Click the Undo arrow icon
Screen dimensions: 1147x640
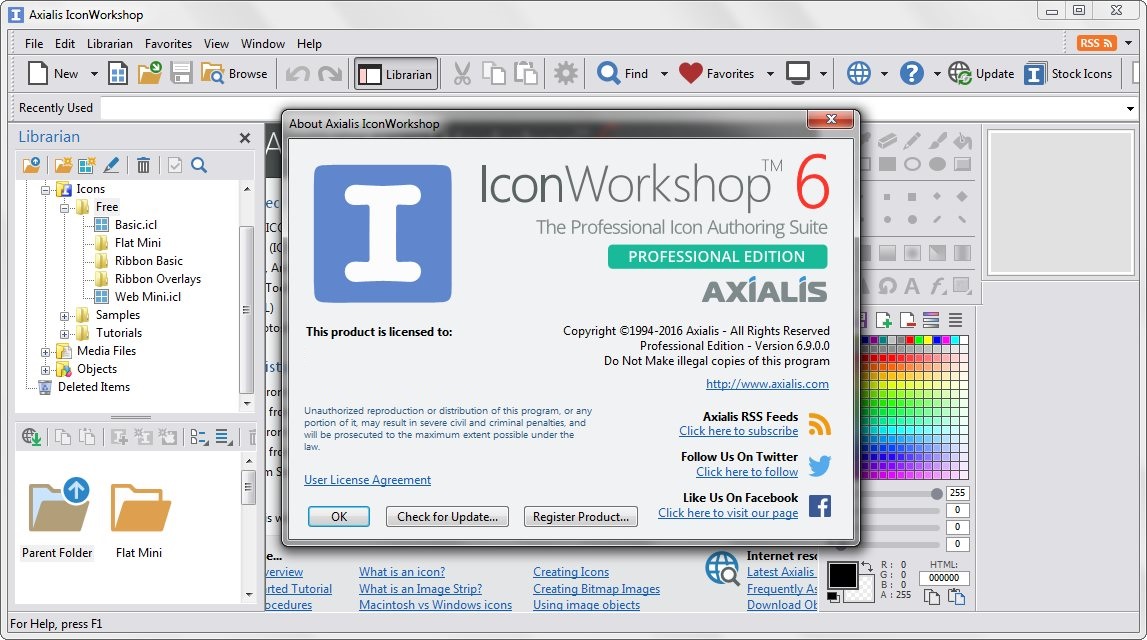pos(297,74)
